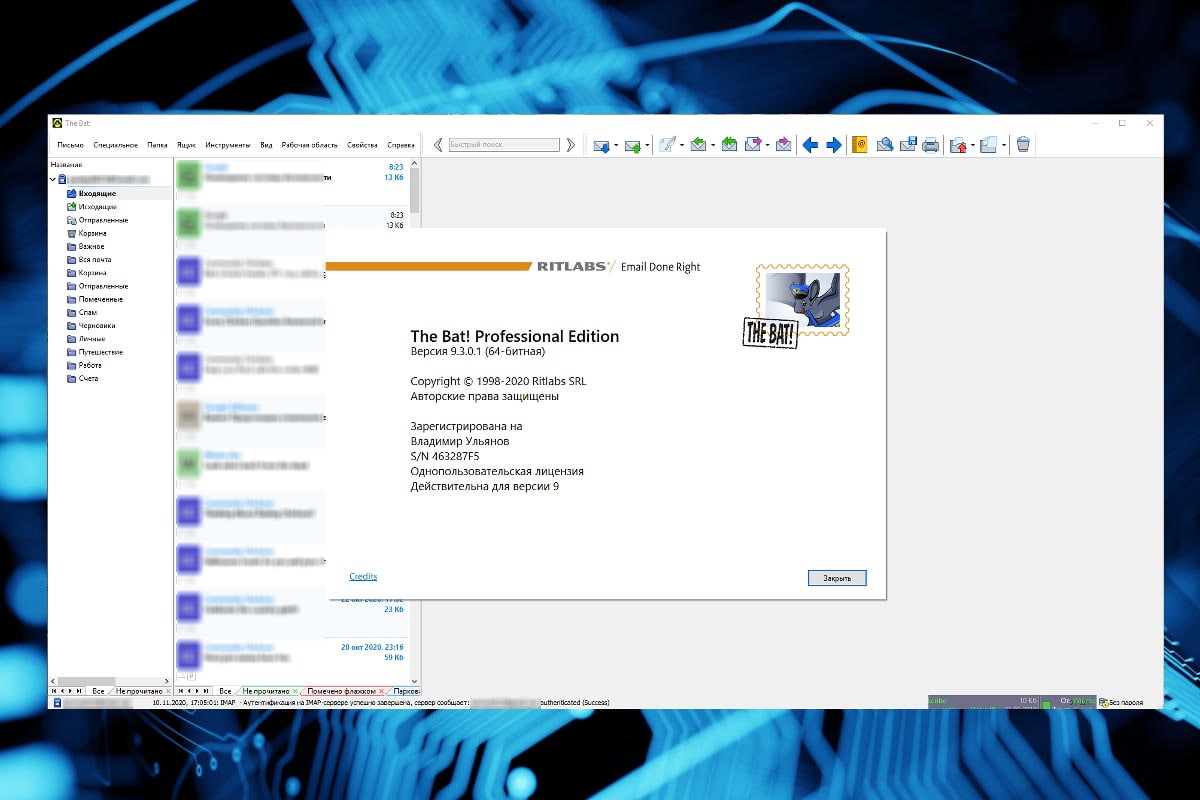Click the Save message floppy icon
The width and height of the screenshot is (1200, 800).
pyautogui.click(x=908, y=145)
